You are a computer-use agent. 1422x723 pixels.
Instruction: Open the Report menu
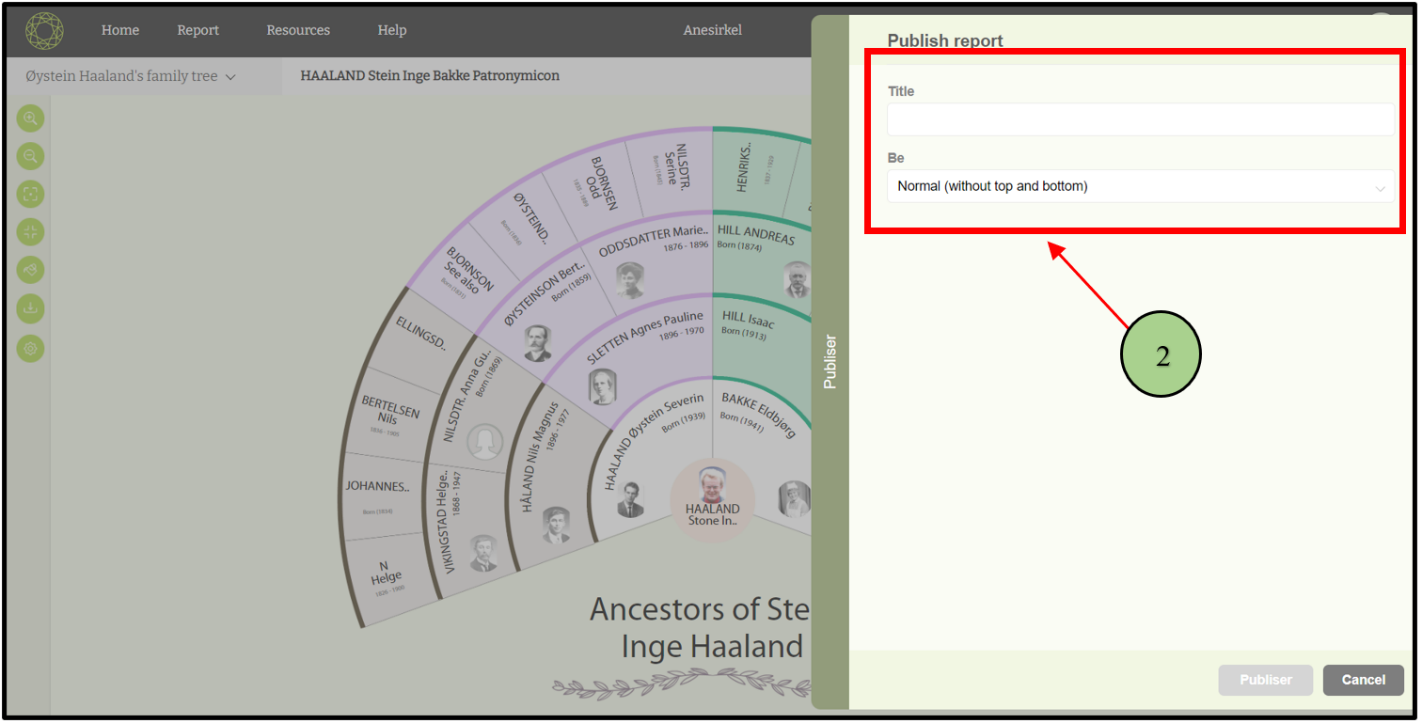198,30
